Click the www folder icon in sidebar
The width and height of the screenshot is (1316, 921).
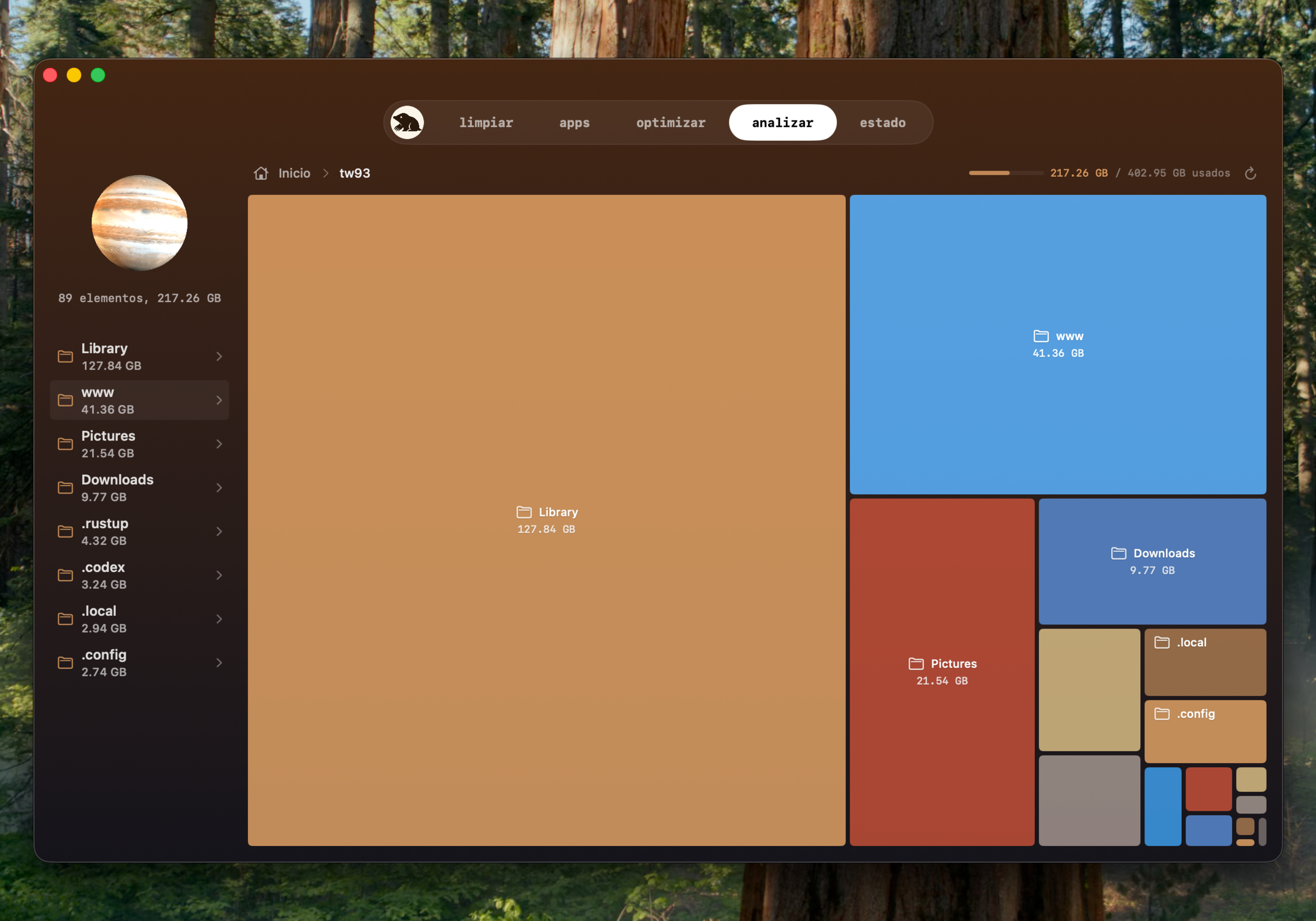click(x=65, y=400)
